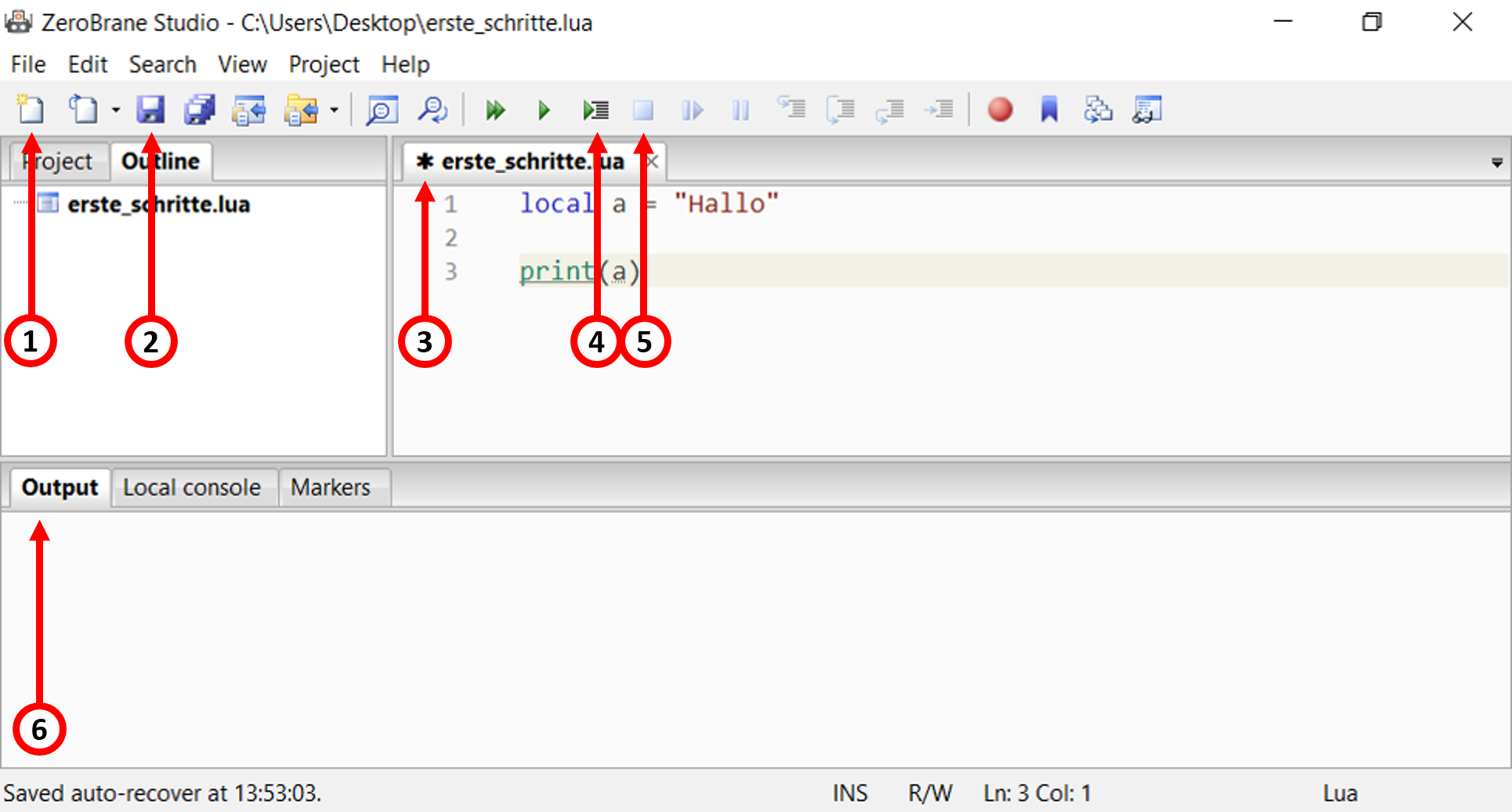Expand the project directory dropdown arrow
The width and height of the screenshot is (1512, 812).
pos(335,110)
